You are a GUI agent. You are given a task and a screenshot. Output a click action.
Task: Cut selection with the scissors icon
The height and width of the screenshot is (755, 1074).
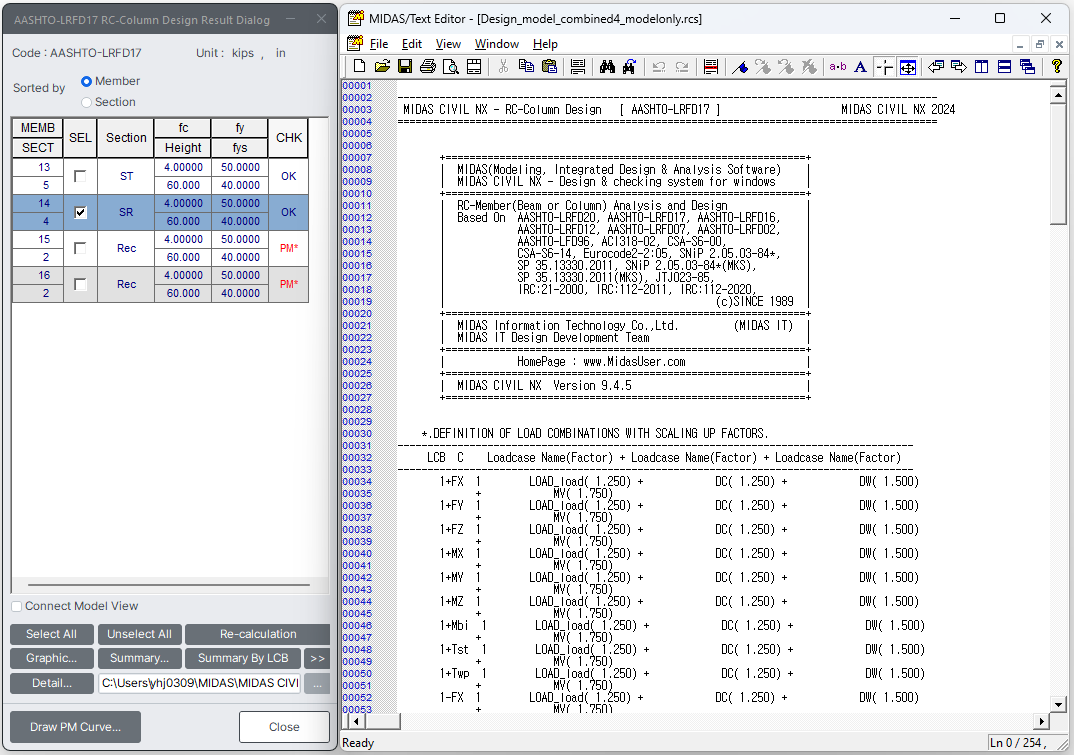pos(503,66)
